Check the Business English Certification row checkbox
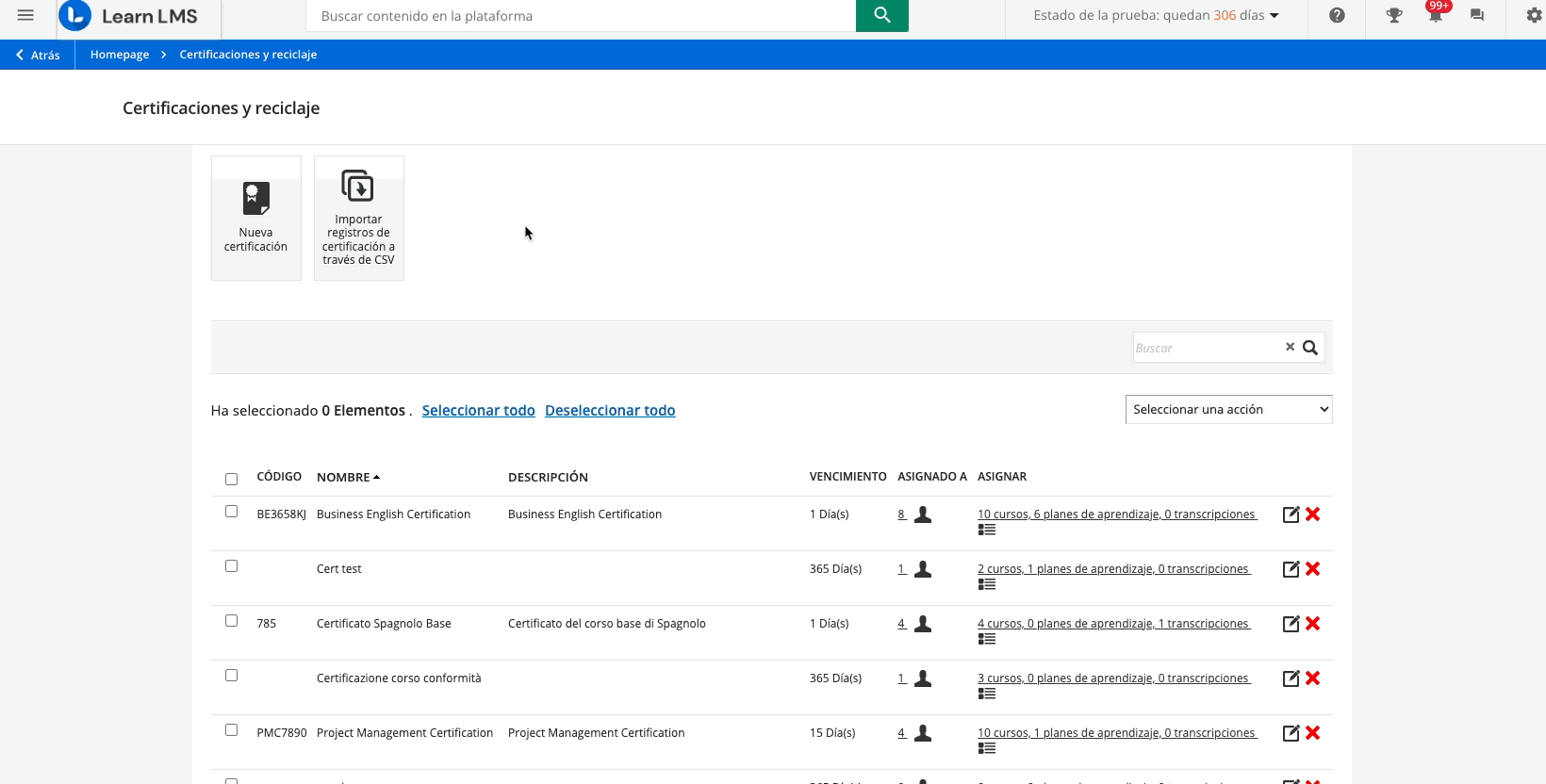 tap(231, 511)
